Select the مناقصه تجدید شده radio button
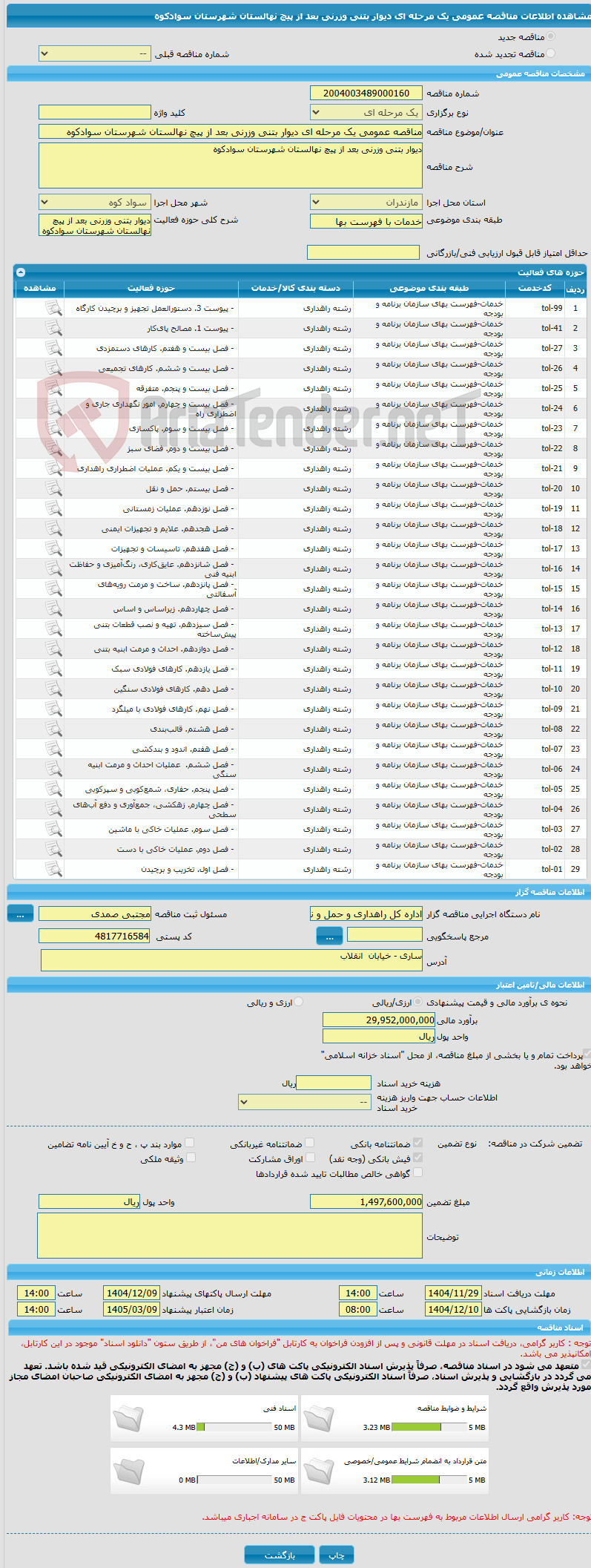 550,53
